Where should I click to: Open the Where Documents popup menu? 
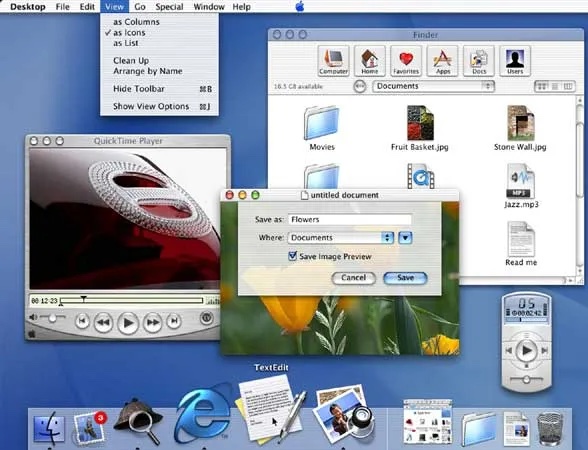pos(340,238)
